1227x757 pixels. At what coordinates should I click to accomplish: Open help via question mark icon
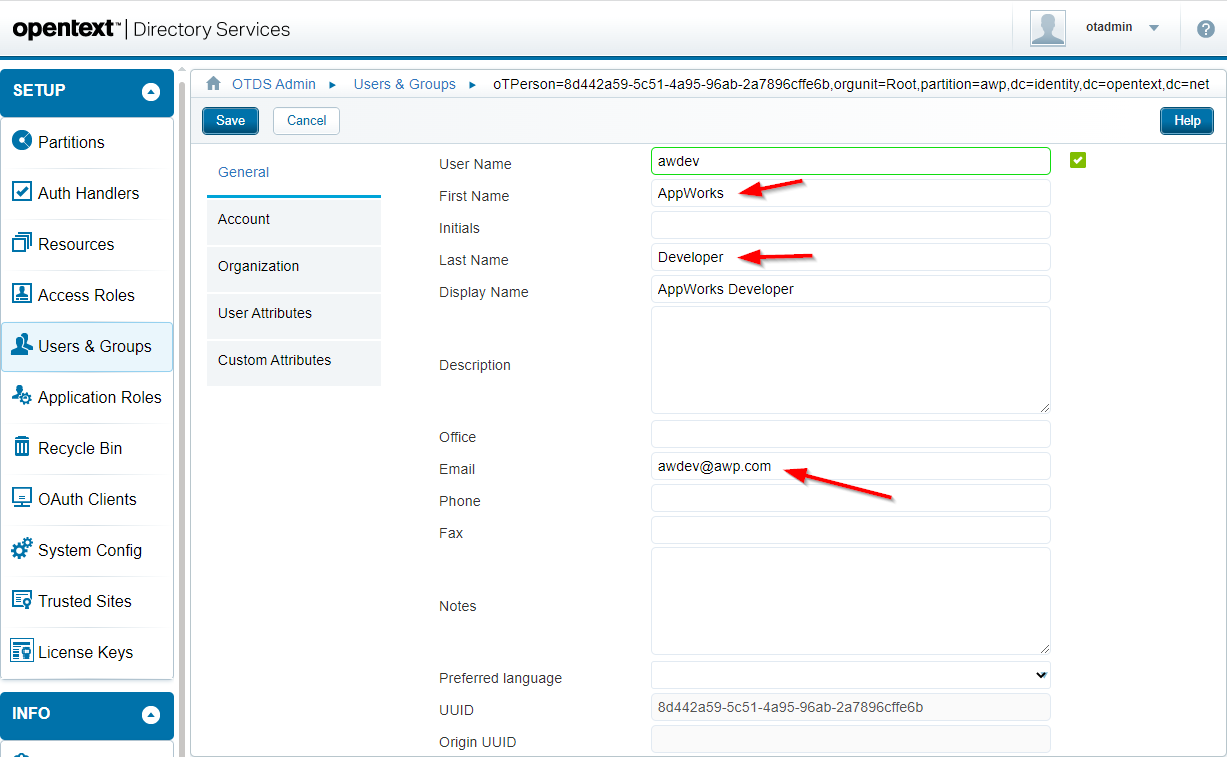[x=1205, y=29]
